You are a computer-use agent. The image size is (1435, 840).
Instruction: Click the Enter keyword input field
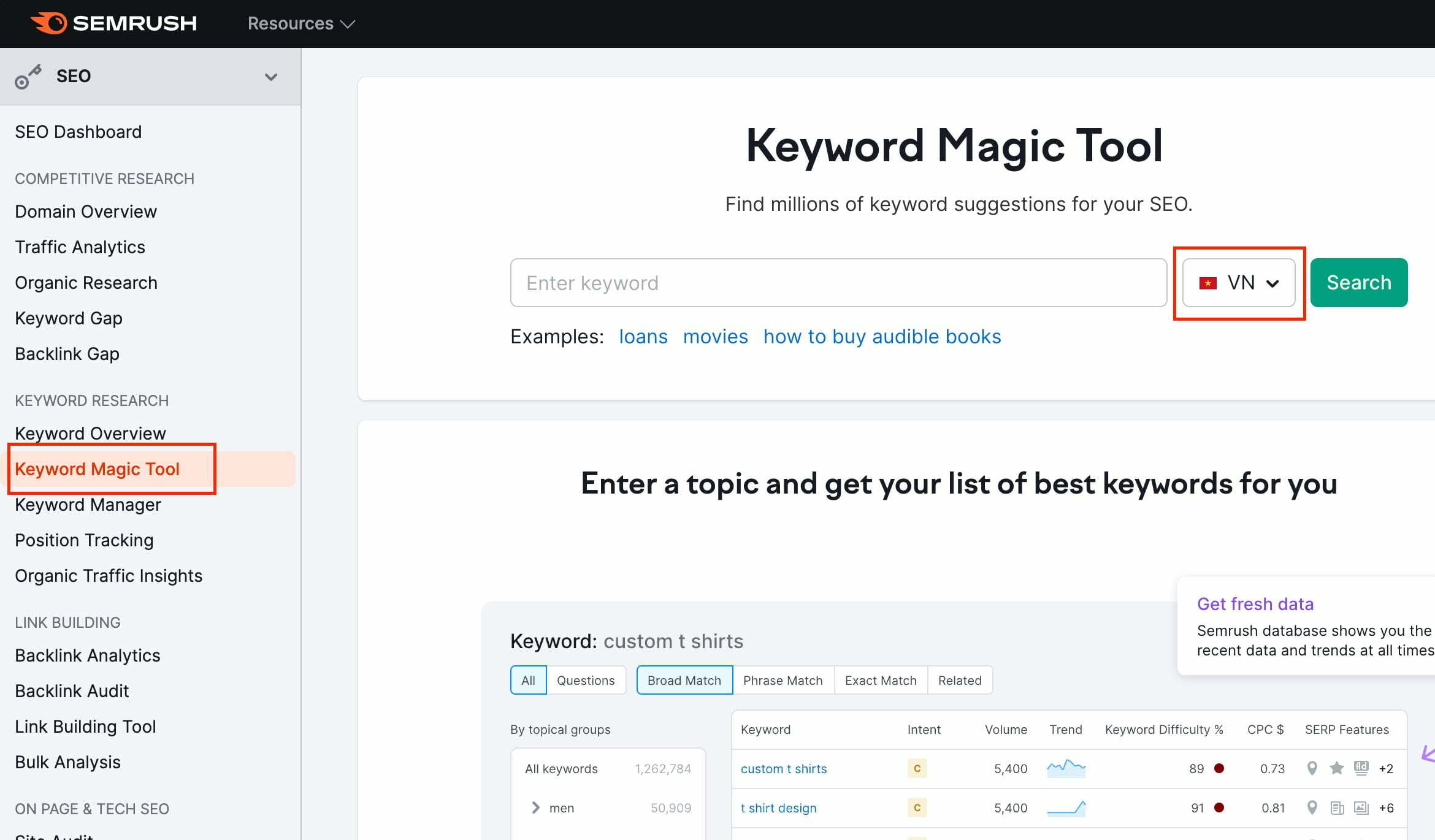pyautogui.click(x=838, y=283)
